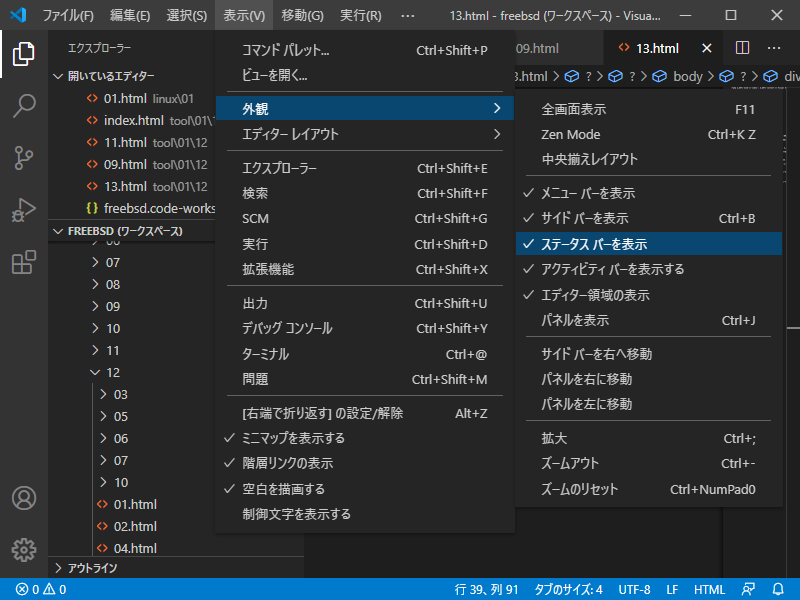Click the VS Code logo icon
800x600 pixels.
(18, 15)
